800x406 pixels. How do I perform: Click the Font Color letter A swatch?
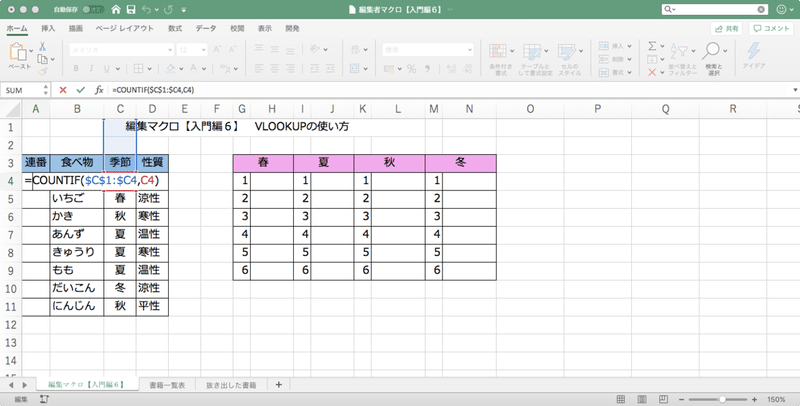pyautogui.click(x=193, y=68)
